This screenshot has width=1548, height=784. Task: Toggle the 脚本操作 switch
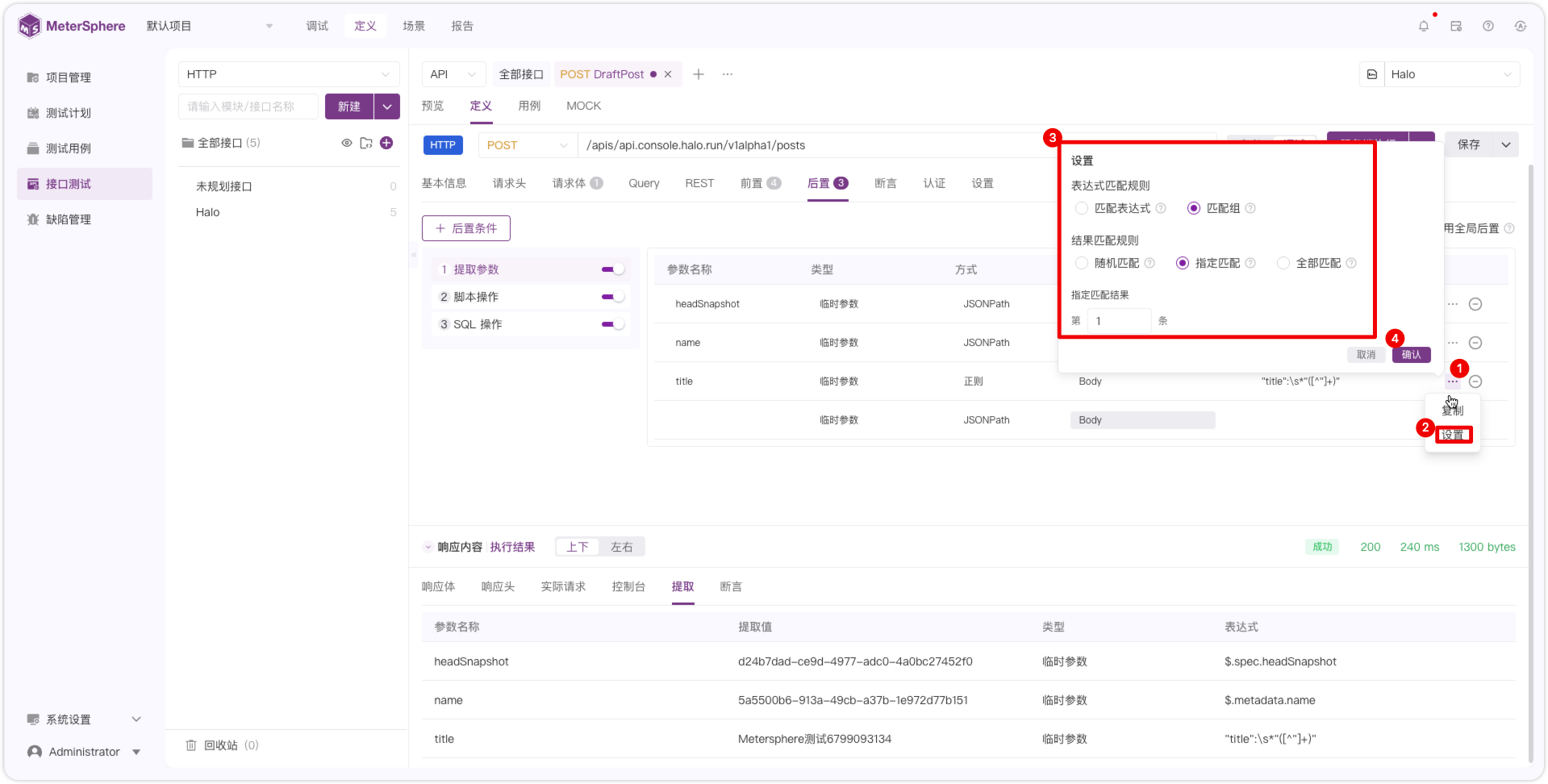(613, 297)
